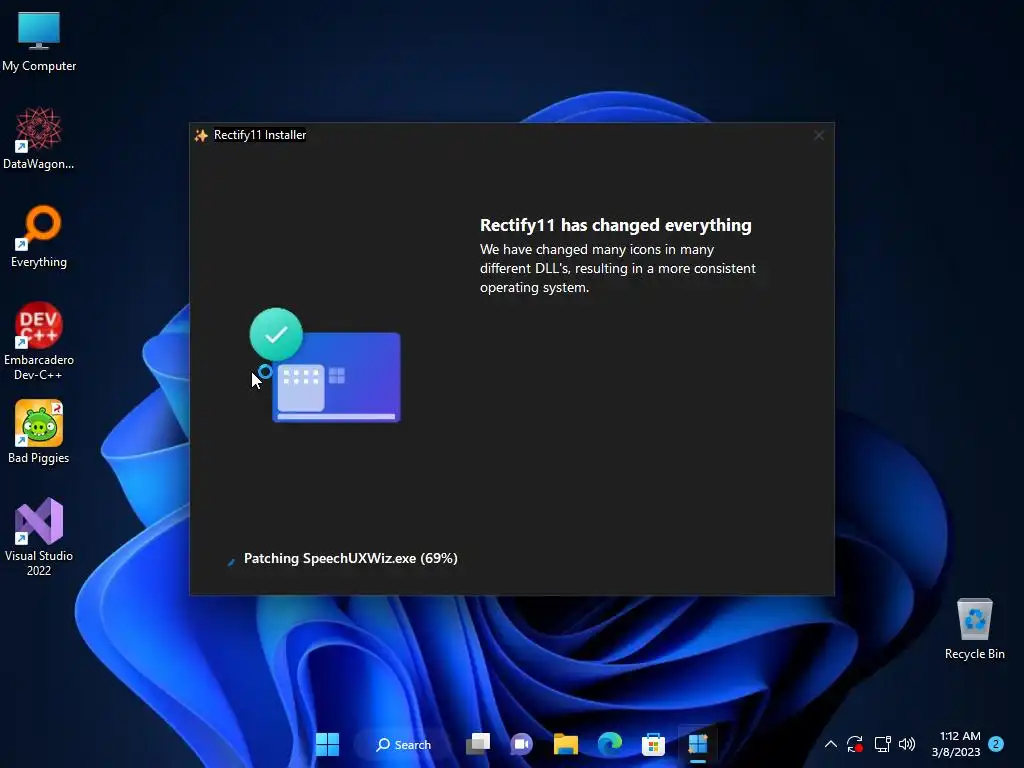
Task: Close the Rectify11 Installer window
Action: tap(819, 135)
